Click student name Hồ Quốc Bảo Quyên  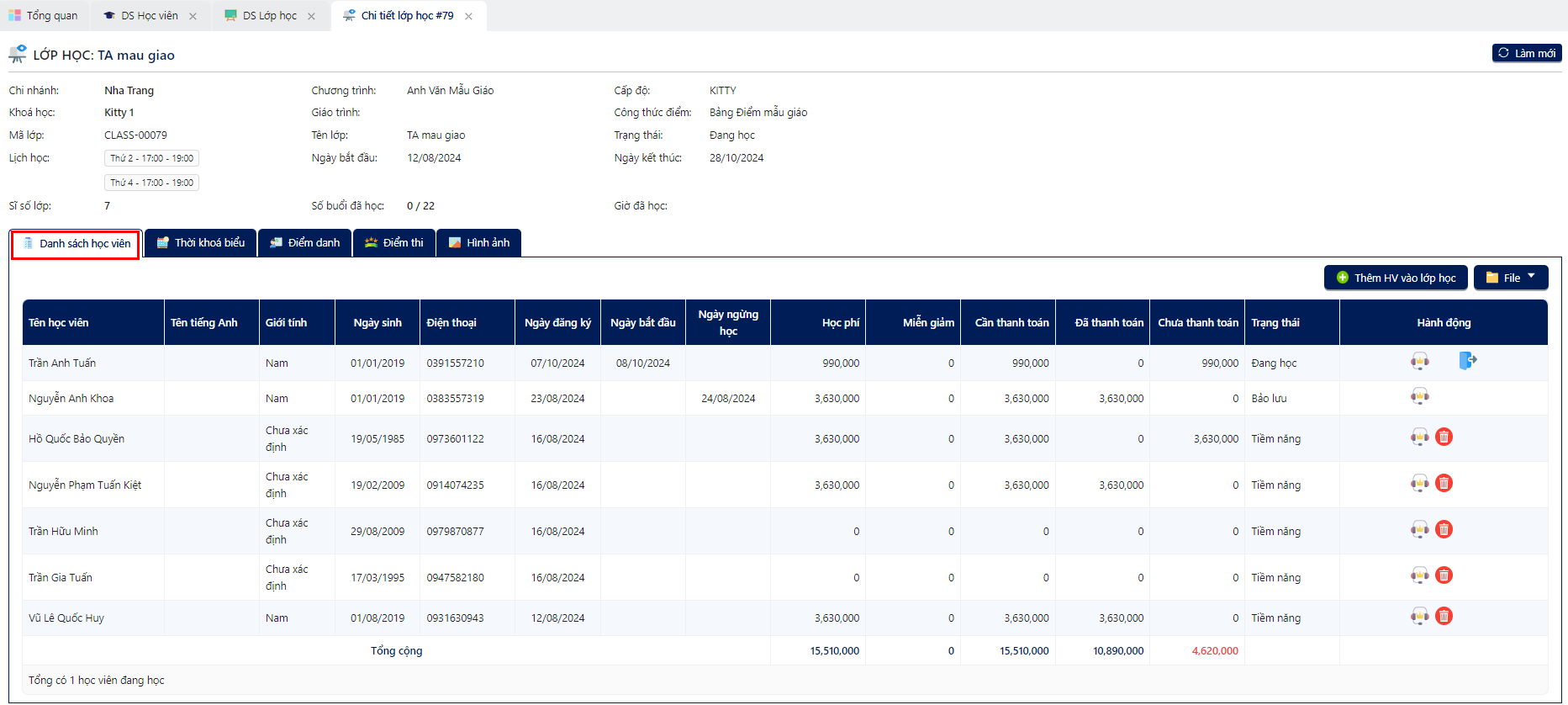pos(77,439)
